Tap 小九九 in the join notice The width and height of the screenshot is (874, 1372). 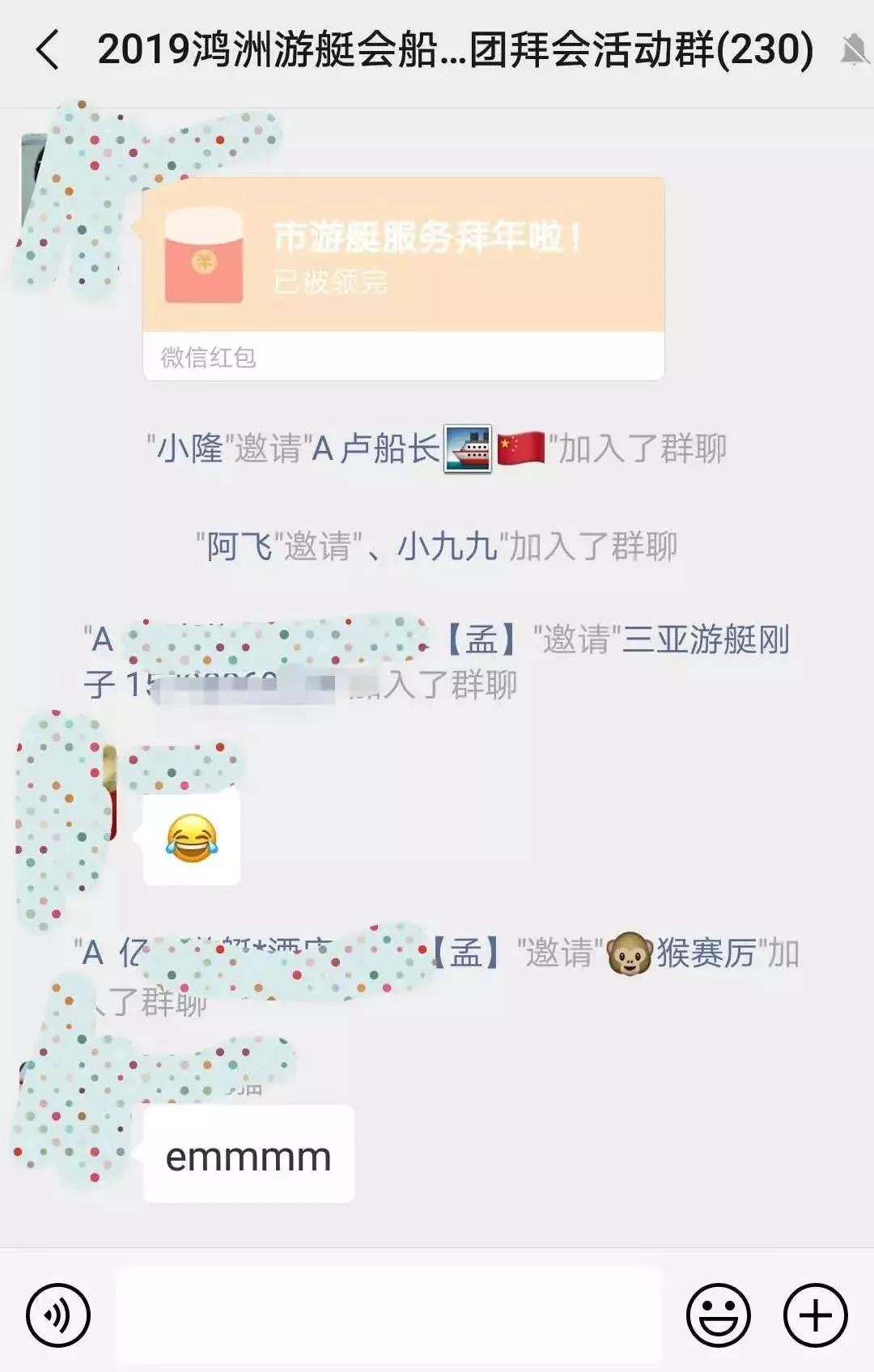447,546
